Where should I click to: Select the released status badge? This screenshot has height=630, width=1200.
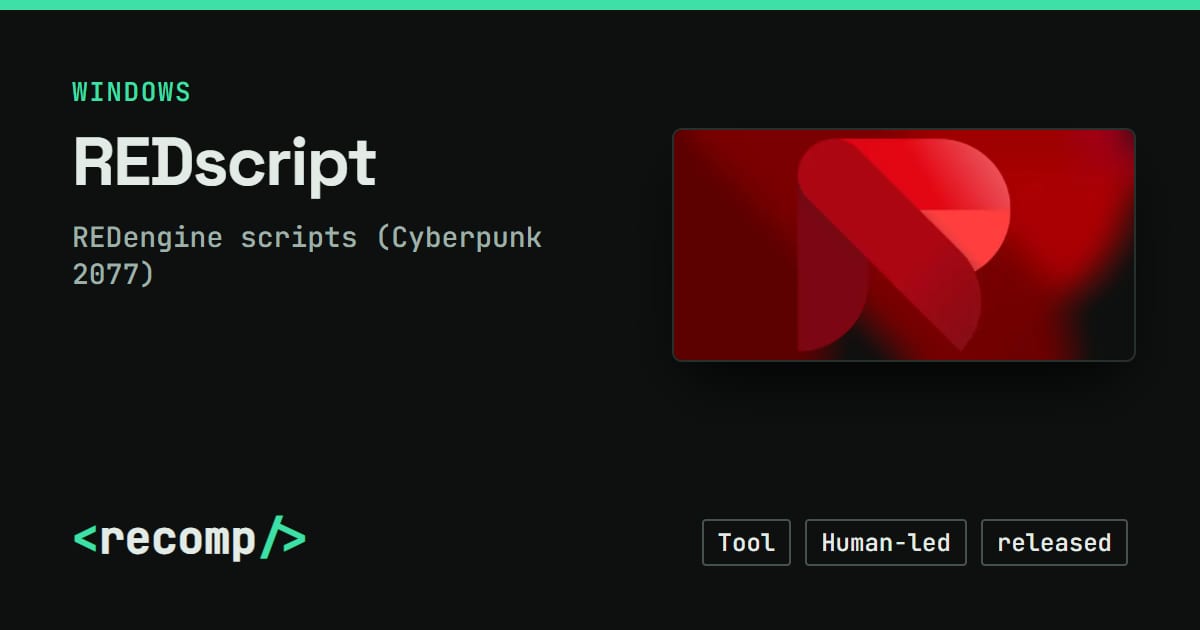1054,543
